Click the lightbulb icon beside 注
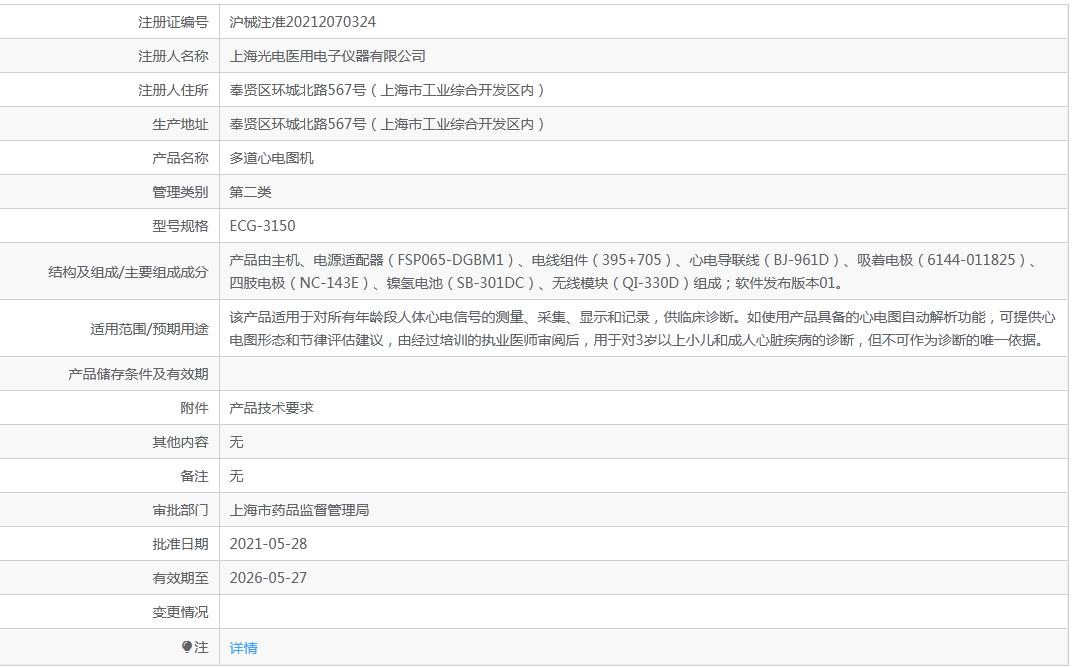Image resolution: width=1073 pixels, height=667 pixels. click(187, 646)
